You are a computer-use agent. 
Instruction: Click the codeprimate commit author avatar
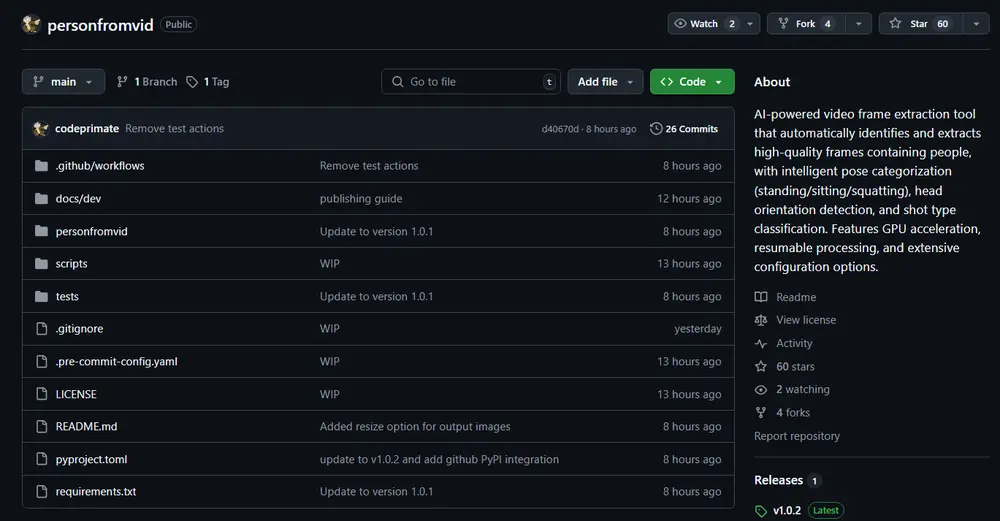[x=41, y=129]
